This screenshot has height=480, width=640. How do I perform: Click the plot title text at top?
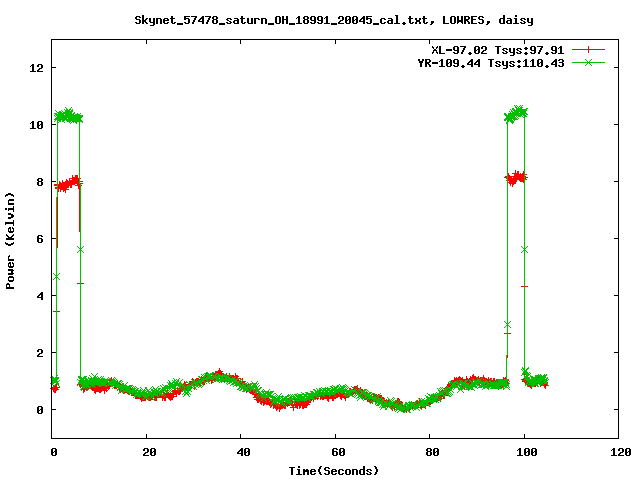pyautogui.click(x=320, y=19)
